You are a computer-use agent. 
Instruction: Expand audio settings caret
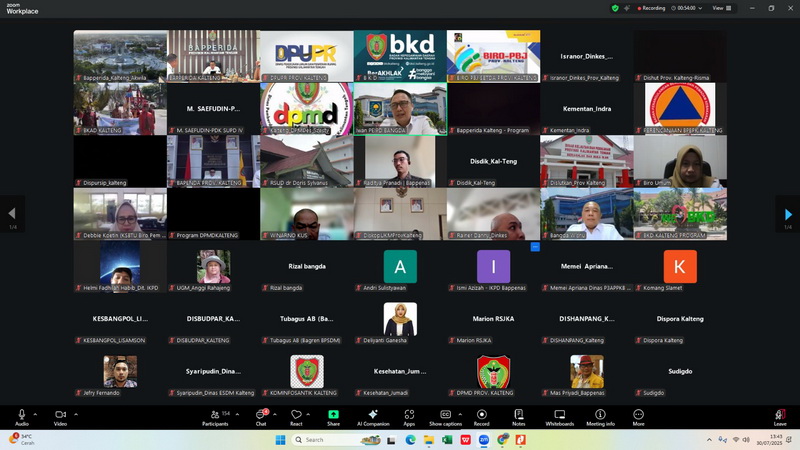click(x=35, y=414)
